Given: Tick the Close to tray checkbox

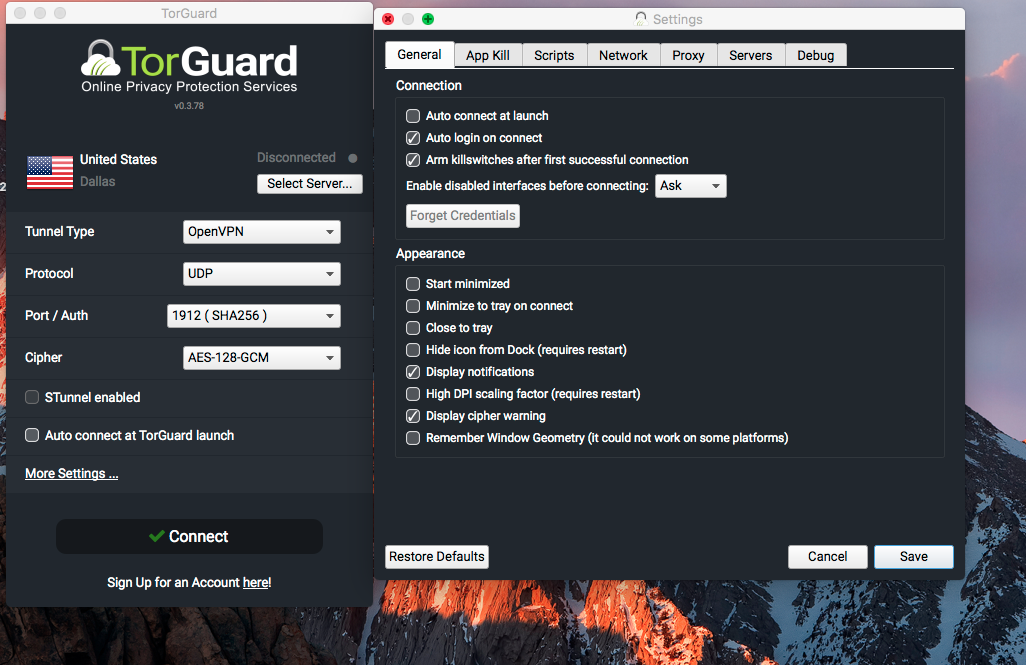Looking at the screenshot, I should pyautogui.click(x=413, y=328).
